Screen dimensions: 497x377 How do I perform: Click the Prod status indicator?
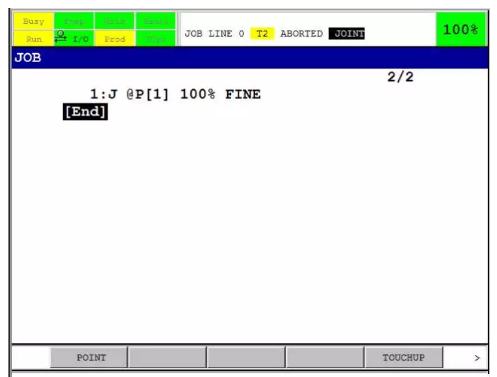coord(115,39)
